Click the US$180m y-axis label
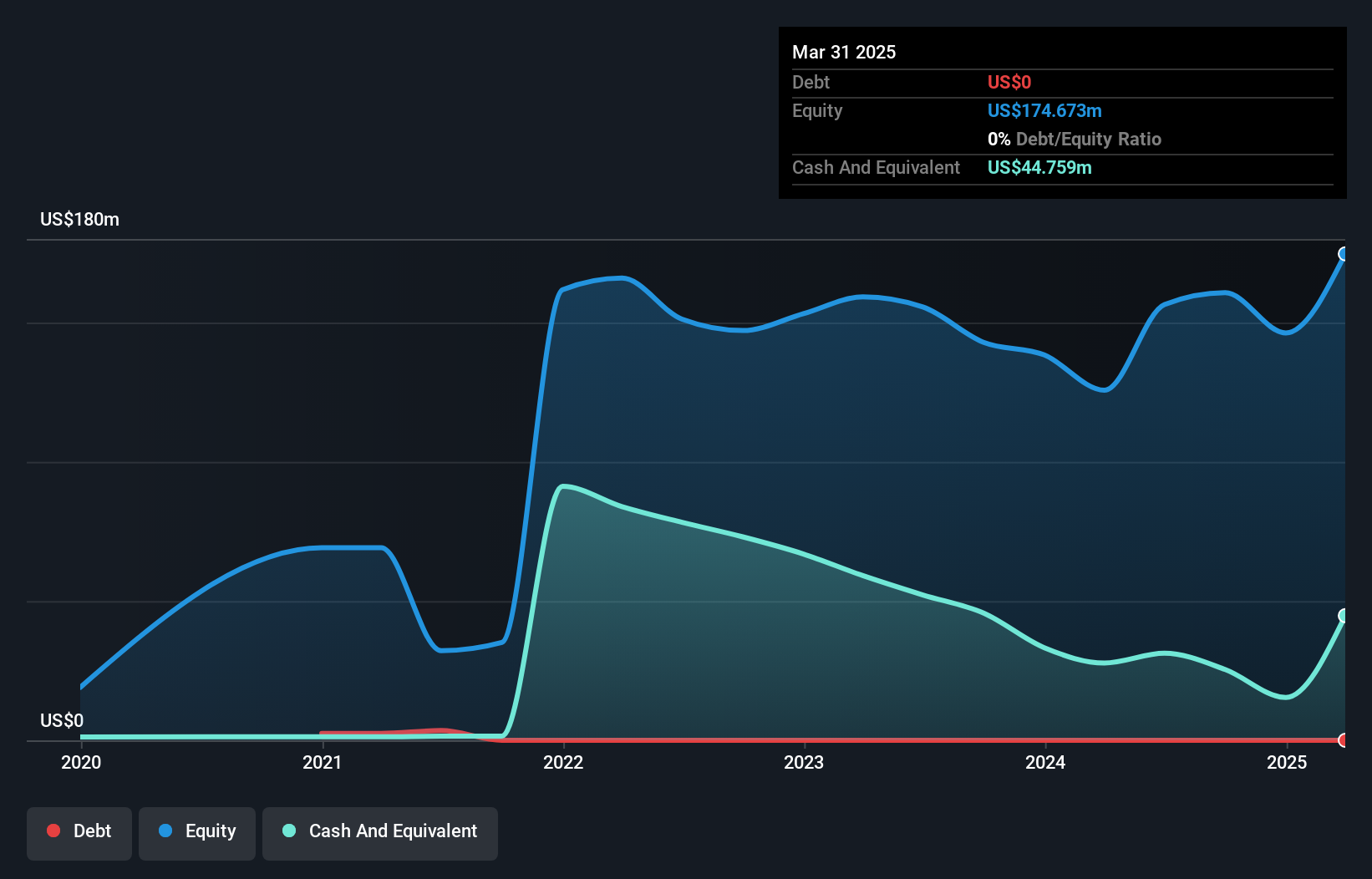Viewport: 1372px width, 879px height. (x=79, y=220)
